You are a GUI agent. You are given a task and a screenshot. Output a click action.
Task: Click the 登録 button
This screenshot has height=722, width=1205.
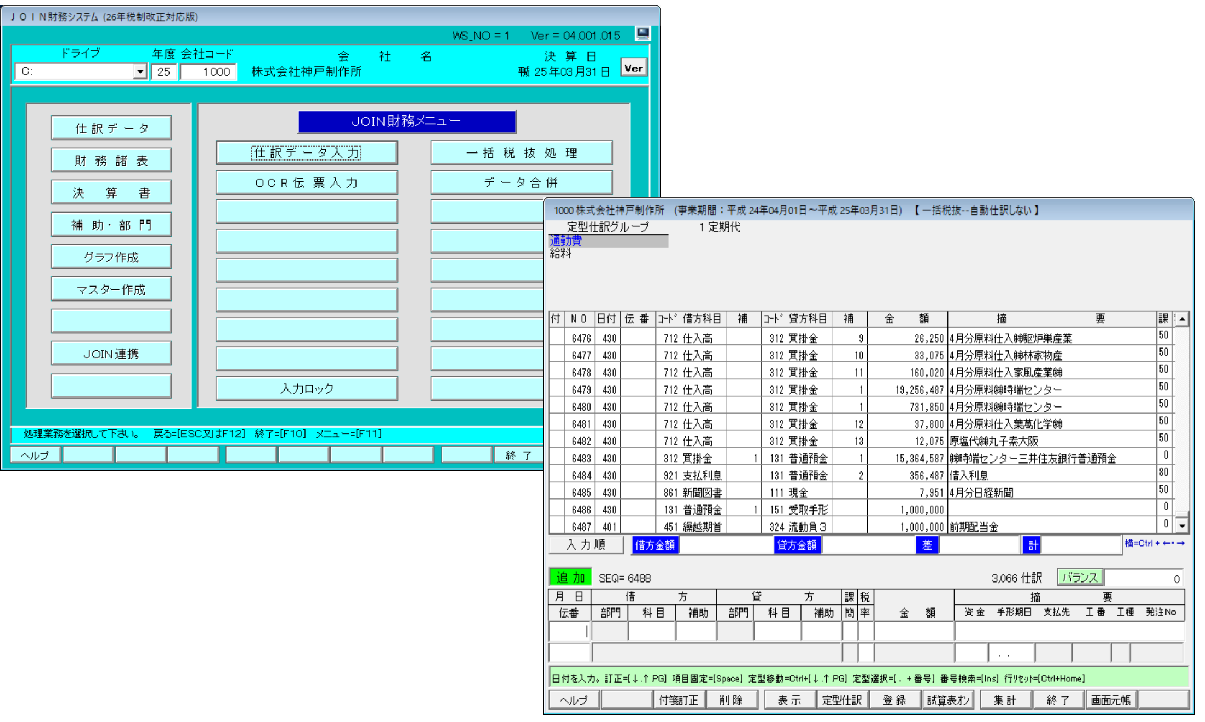pos(894,700)
